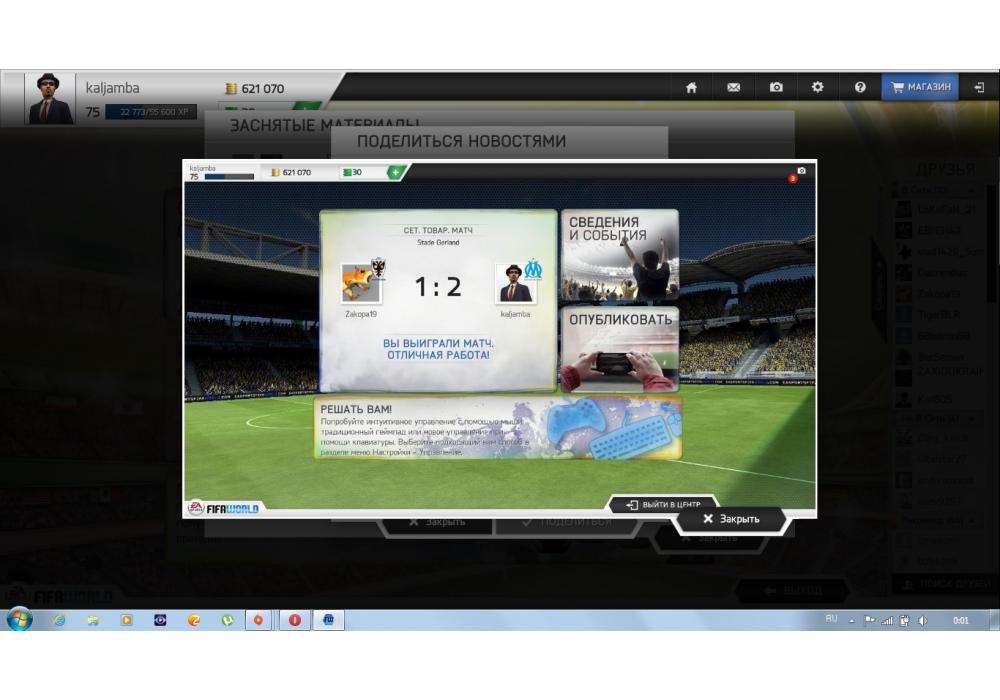Click the Marseille club crest beside kaljamba
The width and height of the screenshot is (1000, 700).
tap(533, 269)
